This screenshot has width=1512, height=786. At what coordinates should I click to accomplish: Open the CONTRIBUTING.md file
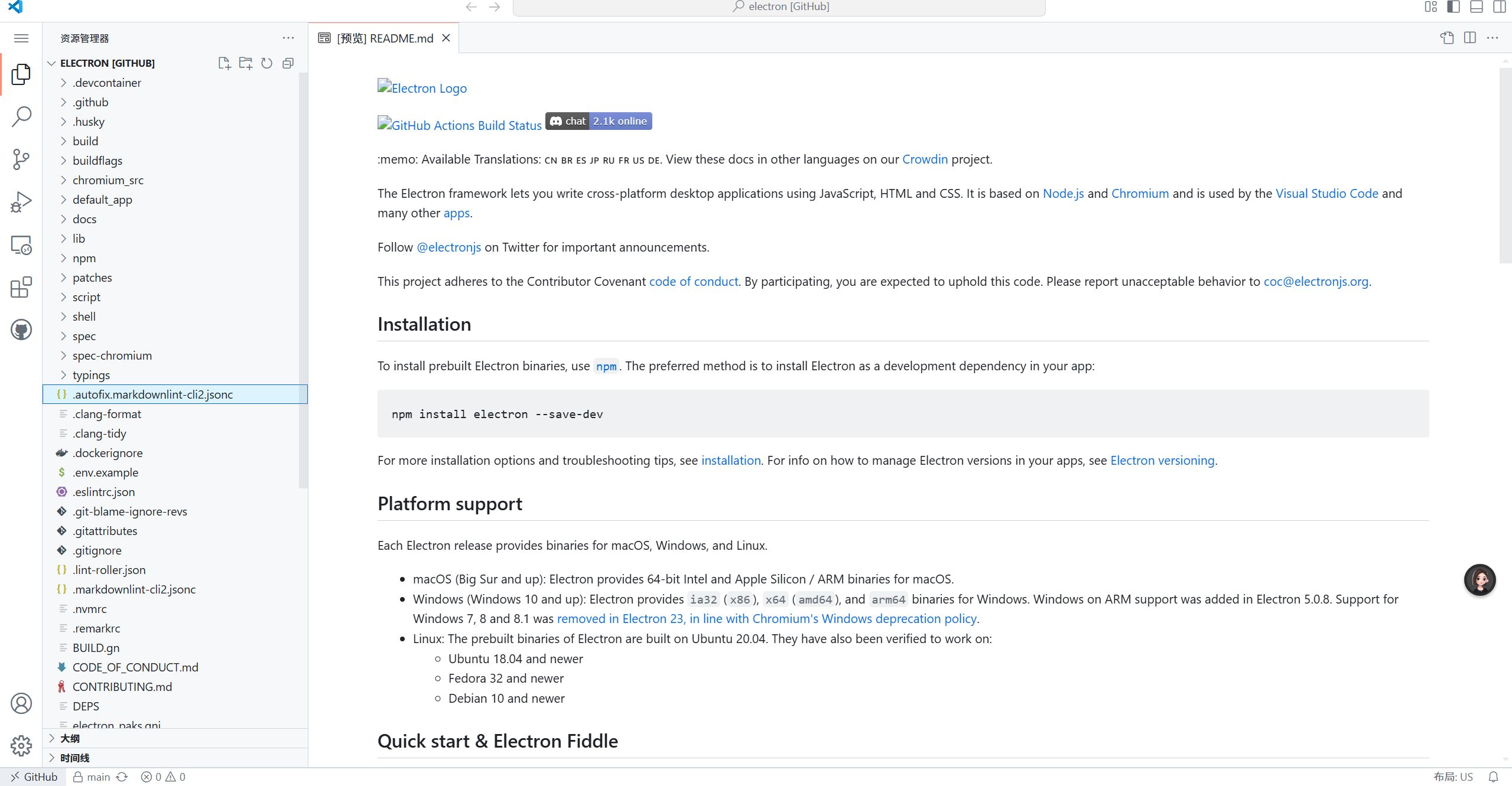click(x=175, y=687)
